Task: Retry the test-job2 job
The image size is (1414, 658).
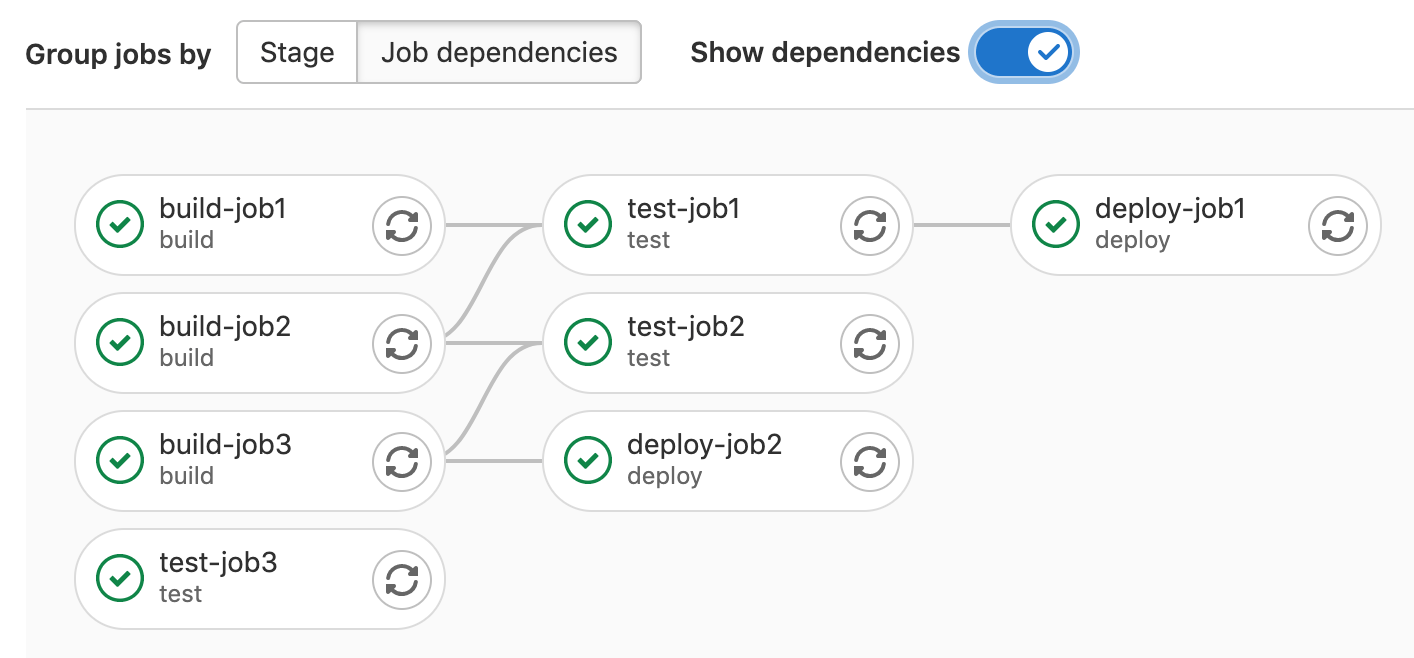Action: [870, 343]
